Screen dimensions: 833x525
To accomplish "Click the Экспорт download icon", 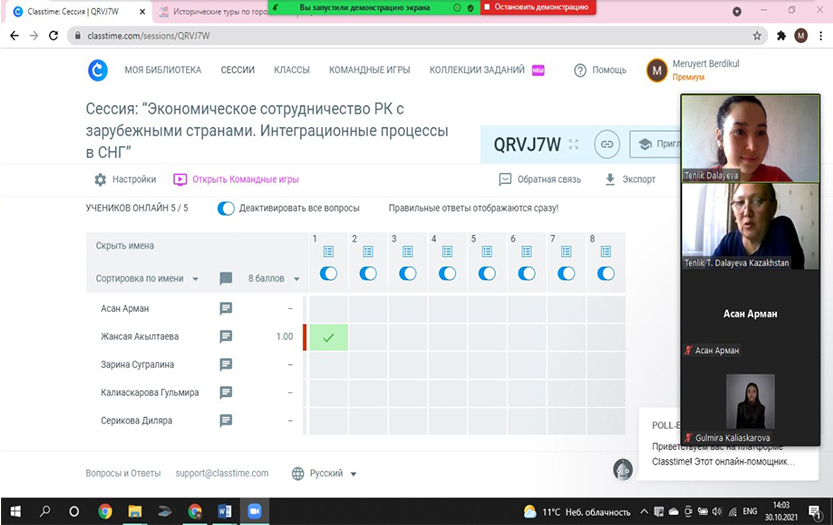I will [x=610, y=180].
